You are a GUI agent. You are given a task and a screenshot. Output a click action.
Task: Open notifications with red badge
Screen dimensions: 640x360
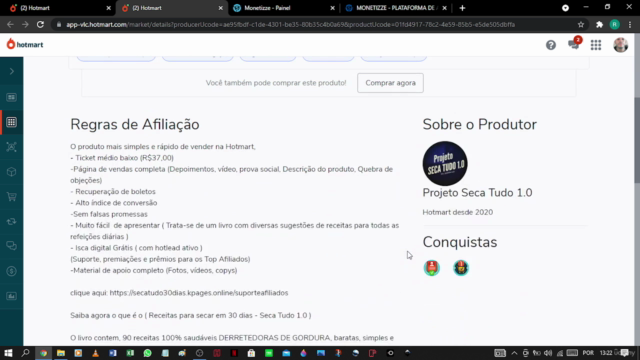[574, 44]
